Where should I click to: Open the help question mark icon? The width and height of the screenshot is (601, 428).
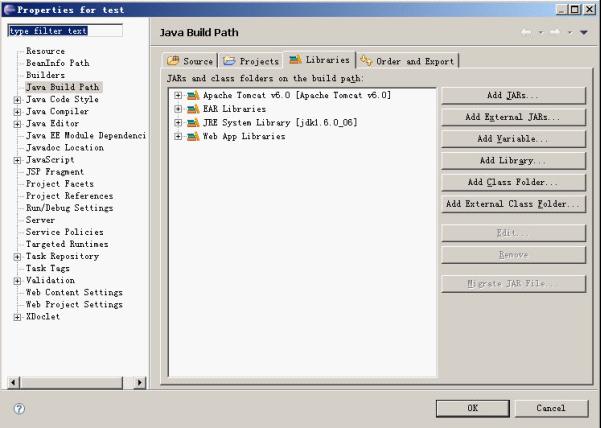click(x=19, y=408)
